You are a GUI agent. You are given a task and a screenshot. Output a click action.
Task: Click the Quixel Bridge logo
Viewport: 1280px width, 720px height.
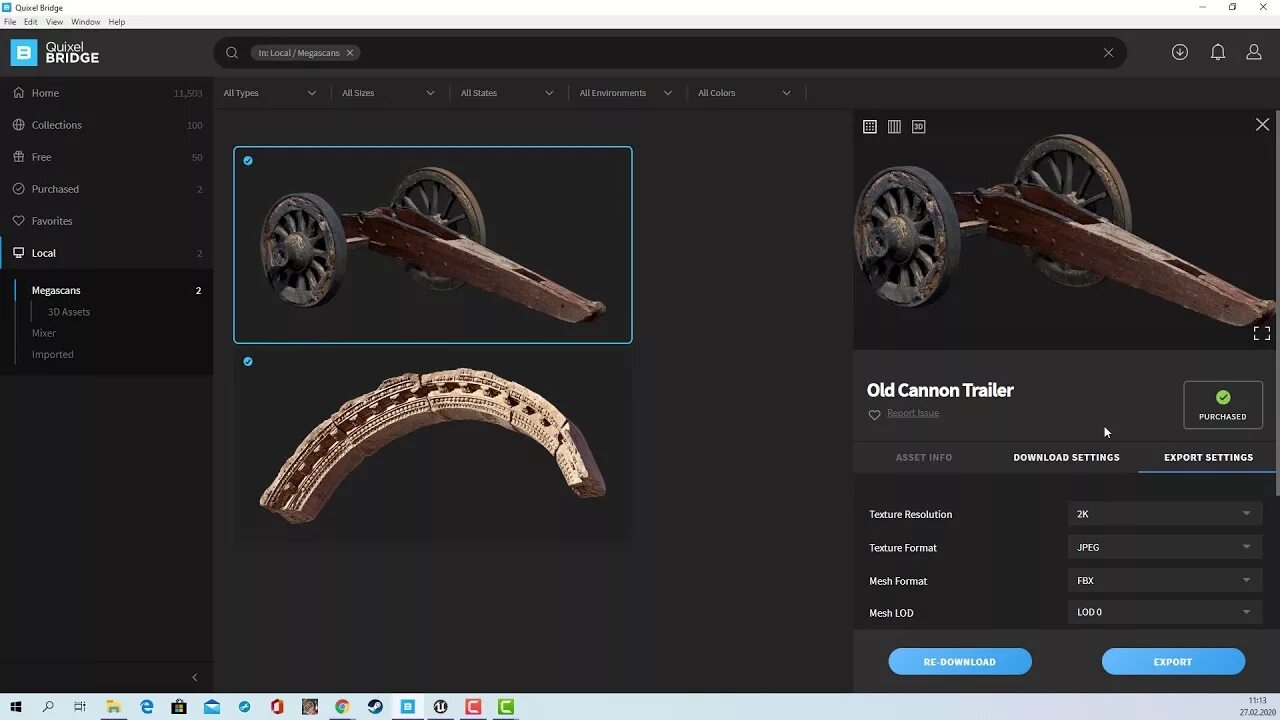click(55, 52)
